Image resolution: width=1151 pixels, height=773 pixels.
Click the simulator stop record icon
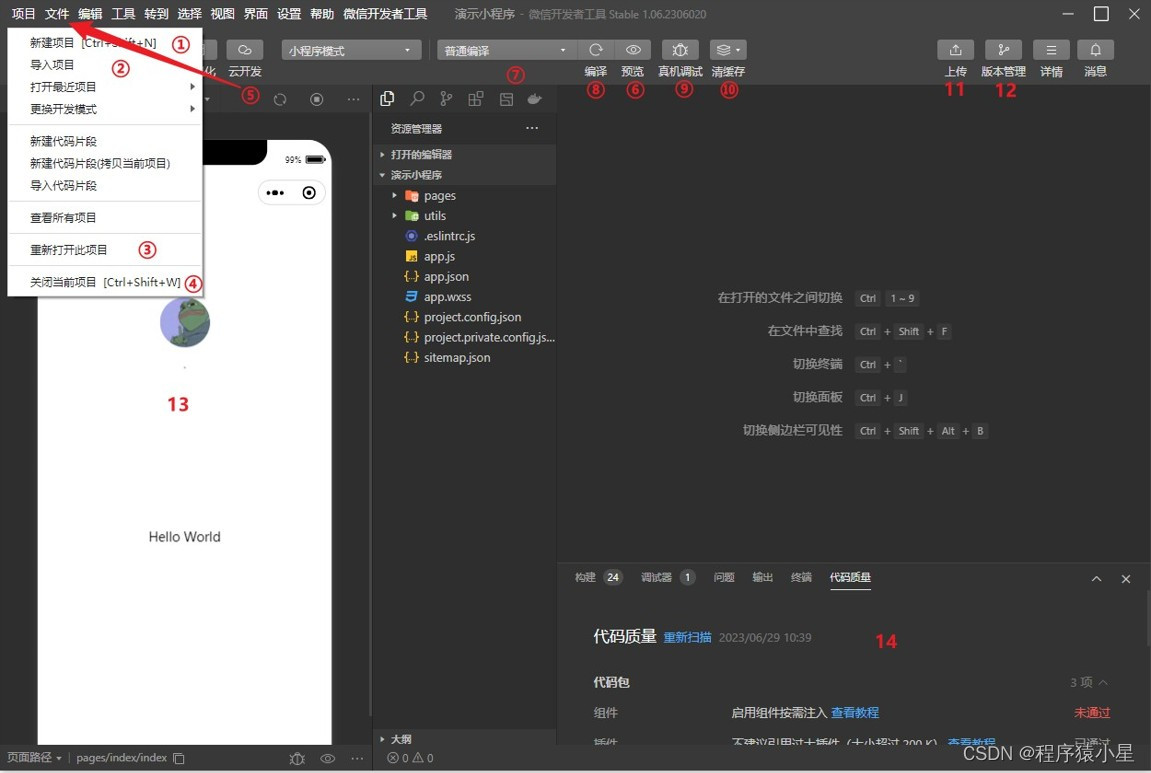coord(316,99)
